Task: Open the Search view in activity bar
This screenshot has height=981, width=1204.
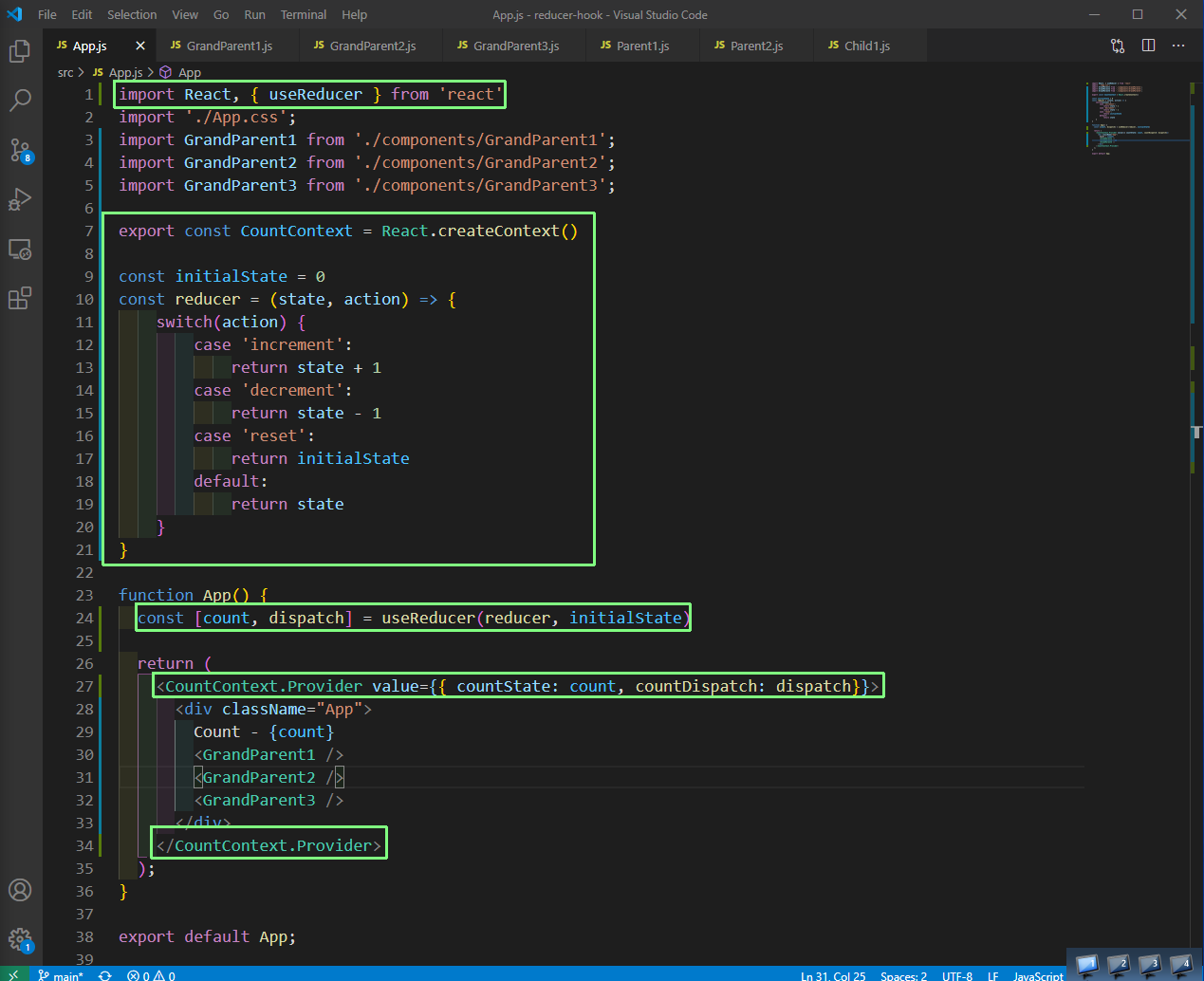Action: 20,100
